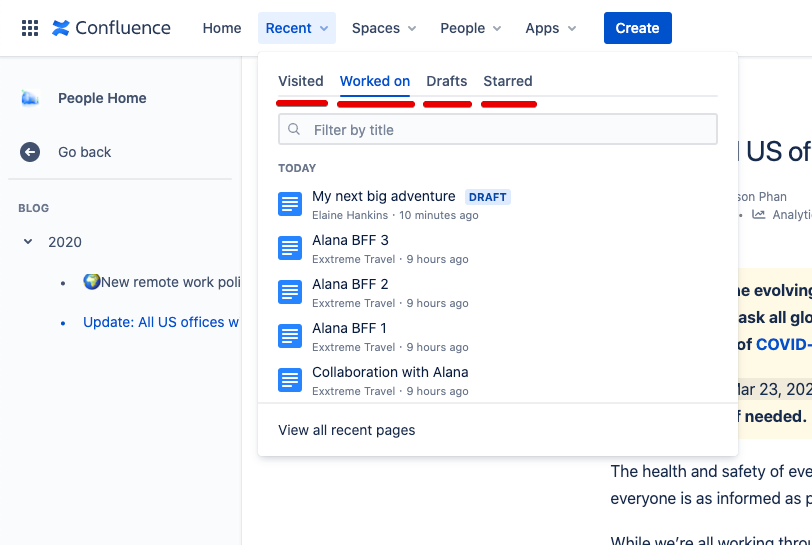The height and width of the screenshot is (545, 812).
Task: Open the Alana BFF 2 page
Action: pyautogui.click(x=350, y=284)
